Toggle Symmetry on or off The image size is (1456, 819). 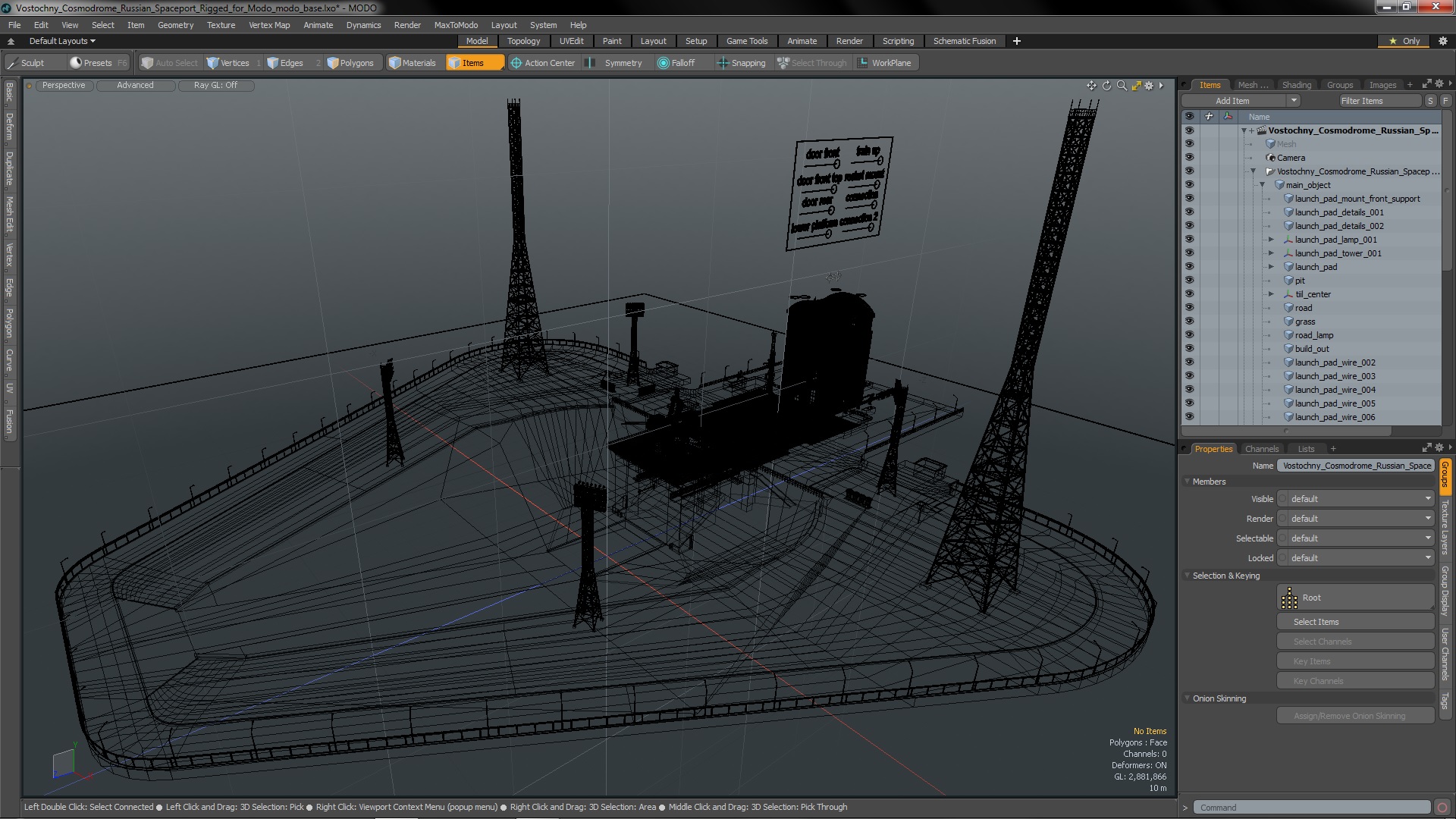point(616,63)
